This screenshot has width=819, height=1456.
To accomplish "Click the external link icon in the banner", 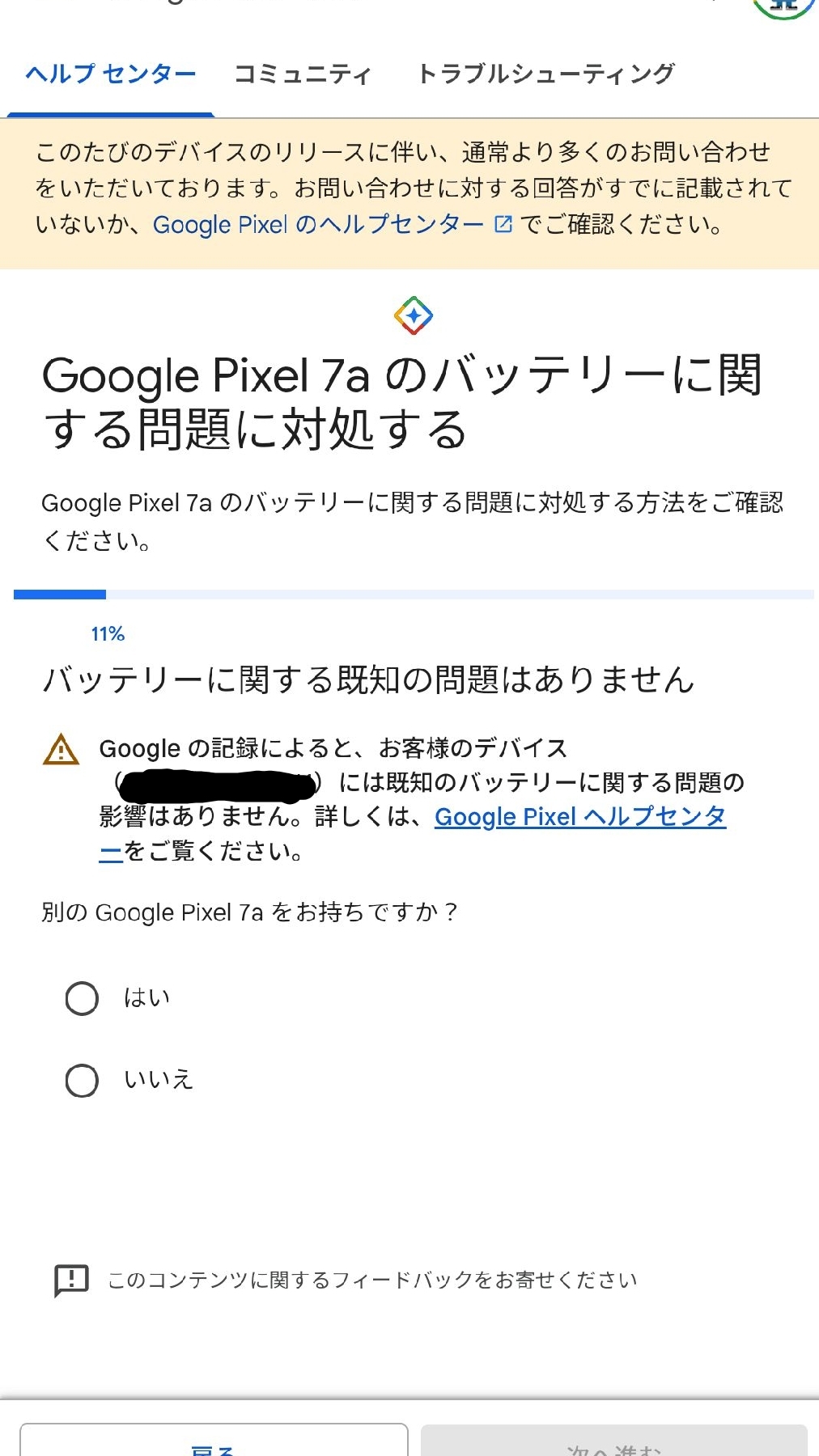I will click(503, 224).
